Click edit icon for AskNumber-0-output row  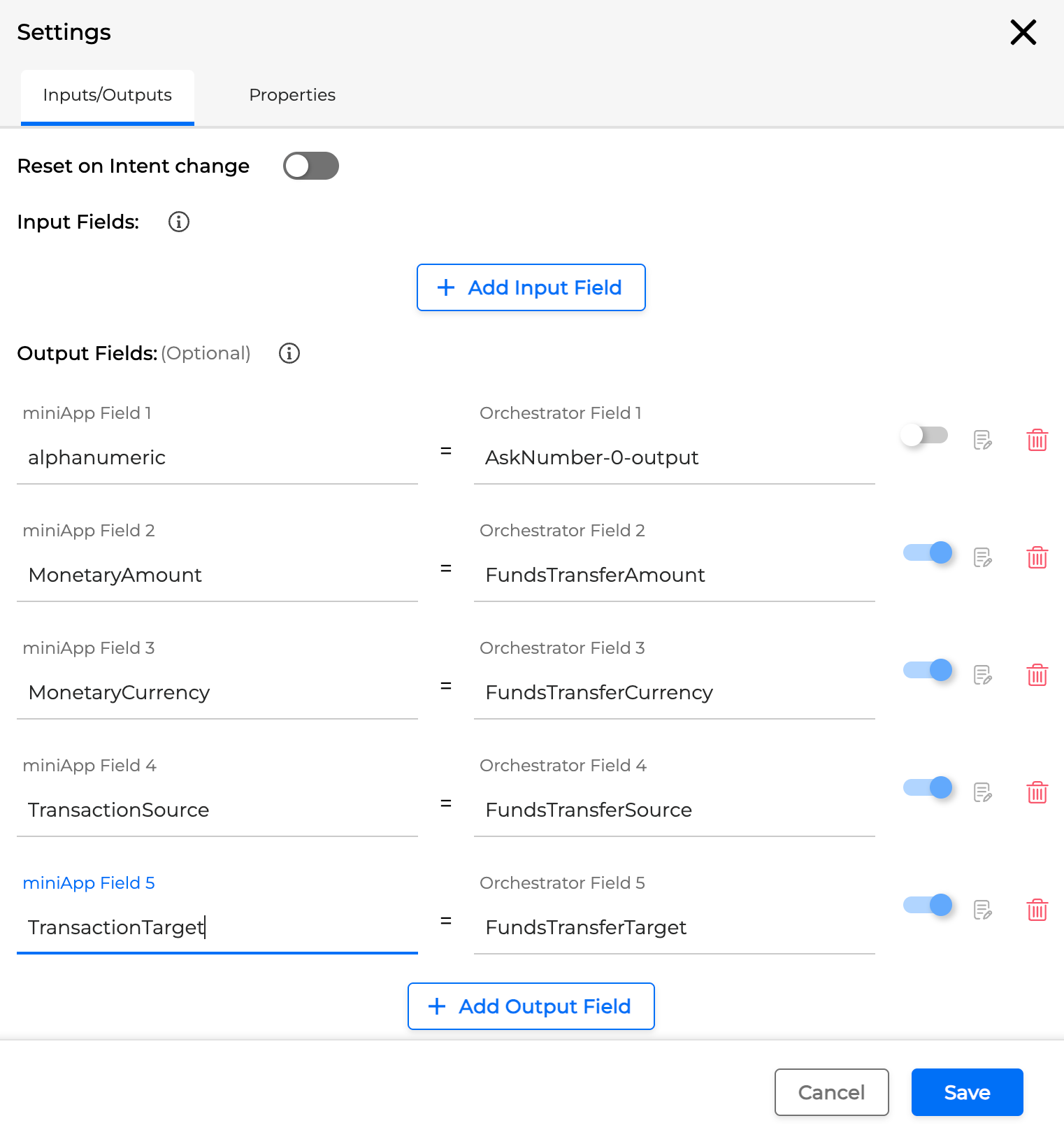982,440
